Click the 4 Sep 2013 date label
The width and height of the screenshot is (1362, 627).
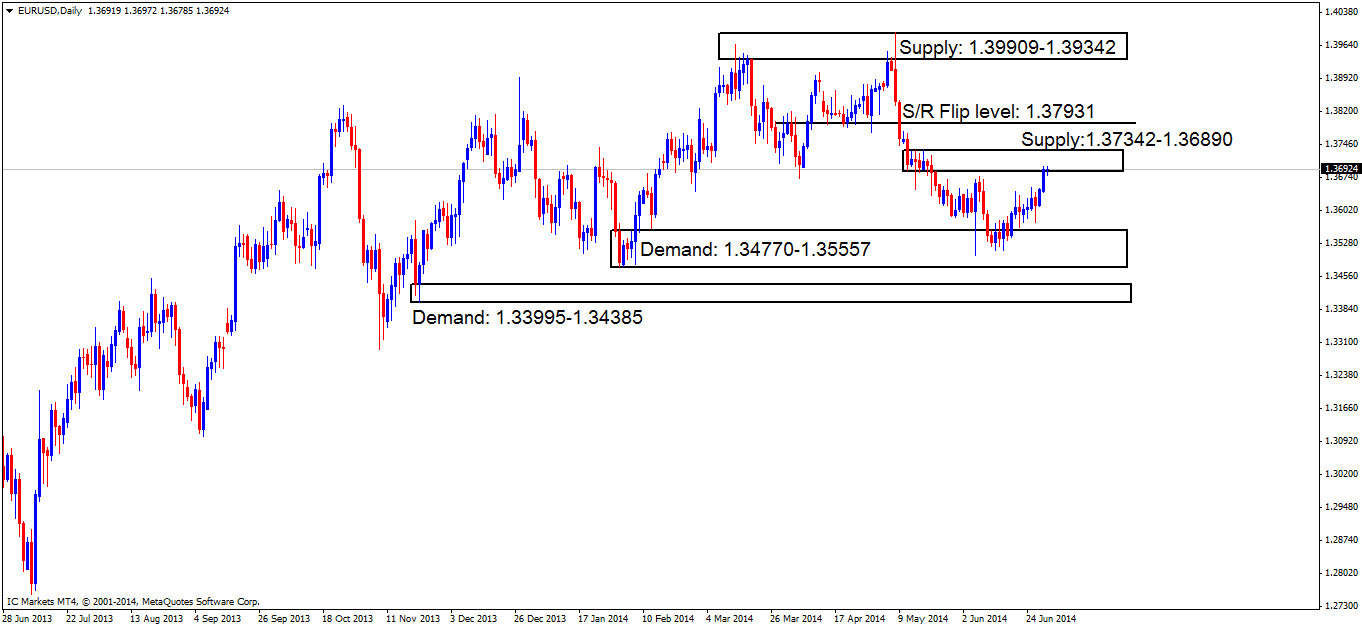tap(219, 619)
